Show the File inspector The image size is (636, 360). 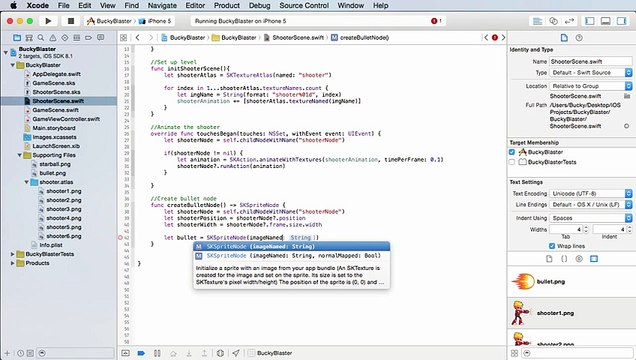click(x=564, y=38)
